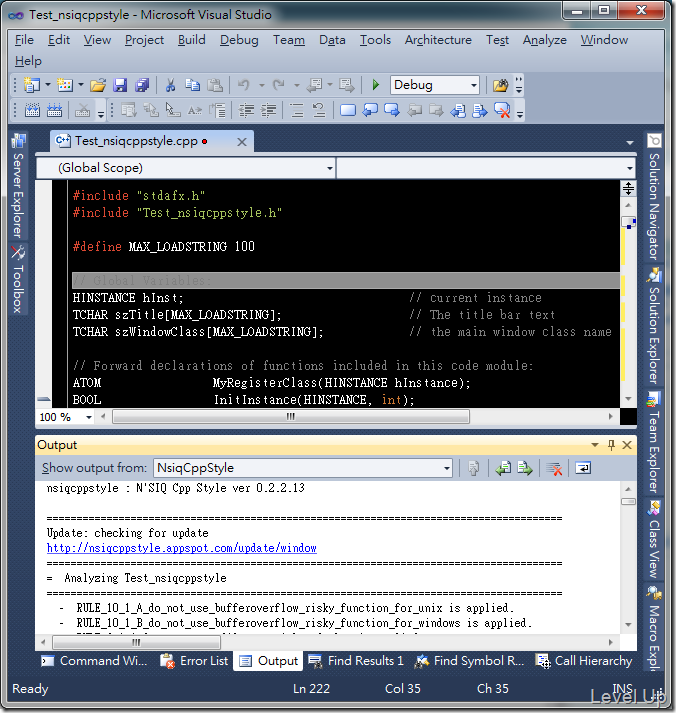The width and height of the screenshot is (676, 713).
Task: Click the Redo arrow icon
Action: pos(278,85)
